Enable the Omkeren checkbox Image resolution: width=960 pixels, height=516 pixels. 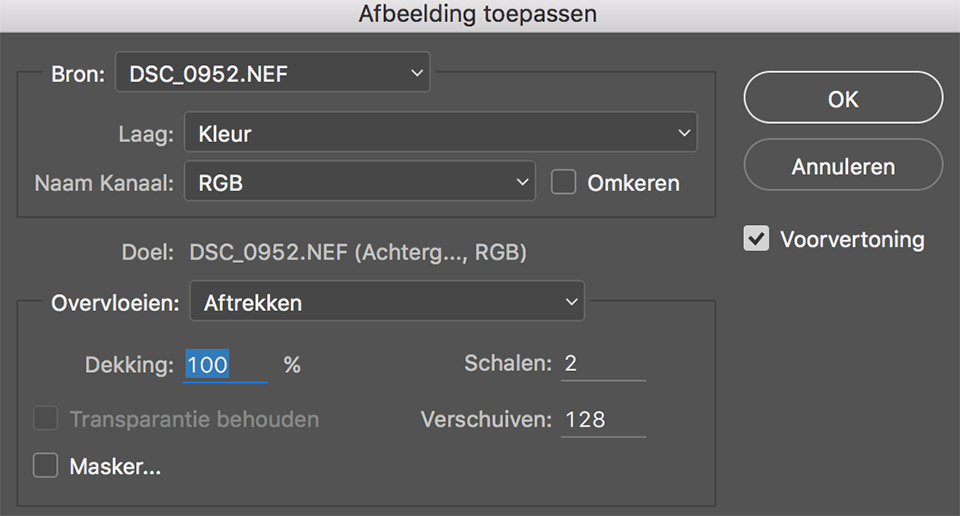tap(564, 183)
